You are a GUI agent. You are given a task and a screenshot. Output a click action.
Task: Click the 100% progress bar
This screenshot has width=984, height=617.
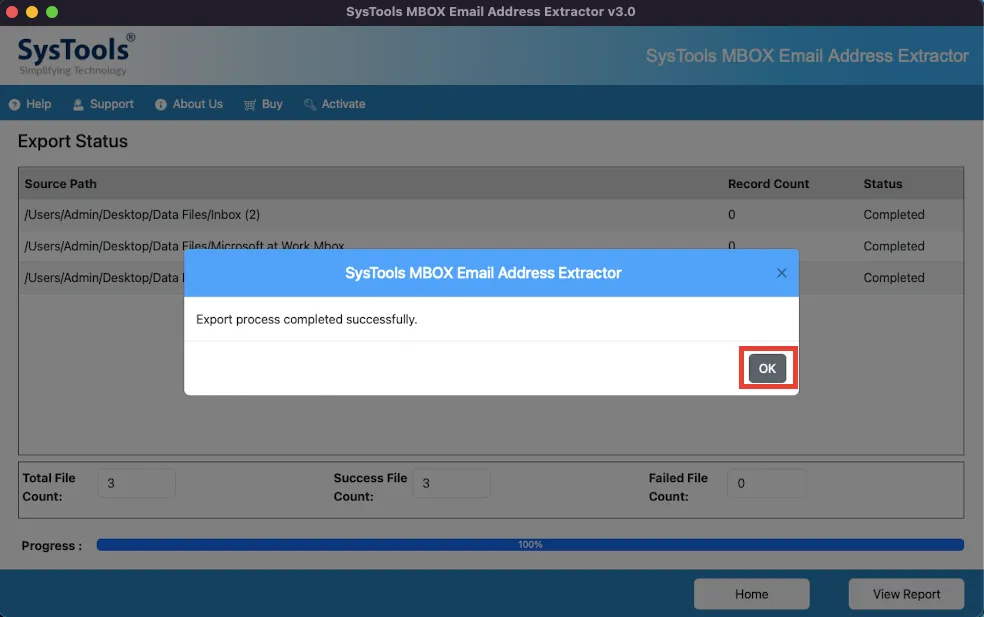[530, 545]
